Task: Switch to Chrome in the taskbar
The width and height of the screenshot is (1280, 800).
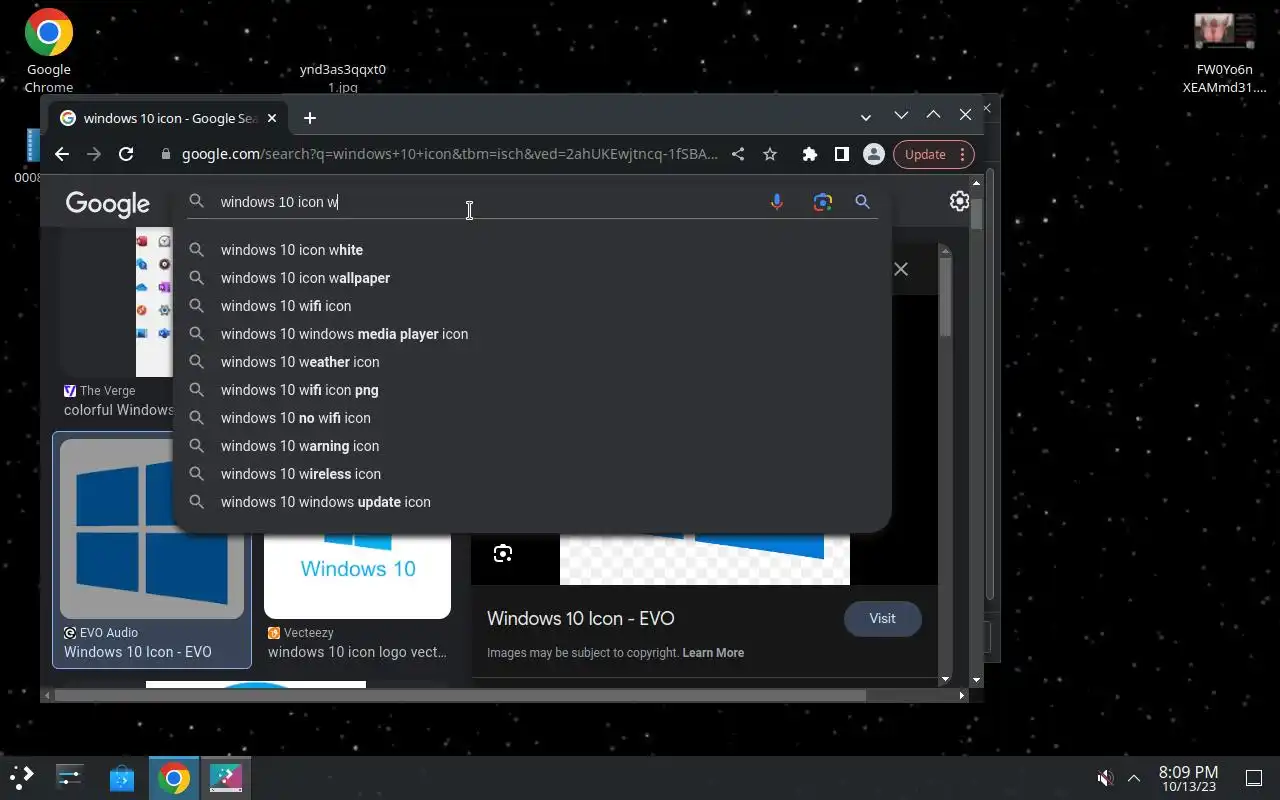Action: pyautogui.click(x=174, y=777)
